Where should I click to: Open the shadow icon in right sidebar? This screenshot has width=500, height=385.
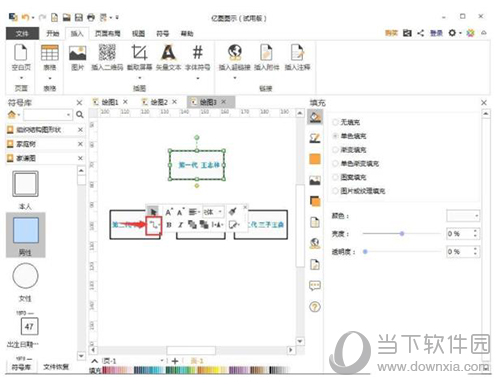[x=315, y=201]
